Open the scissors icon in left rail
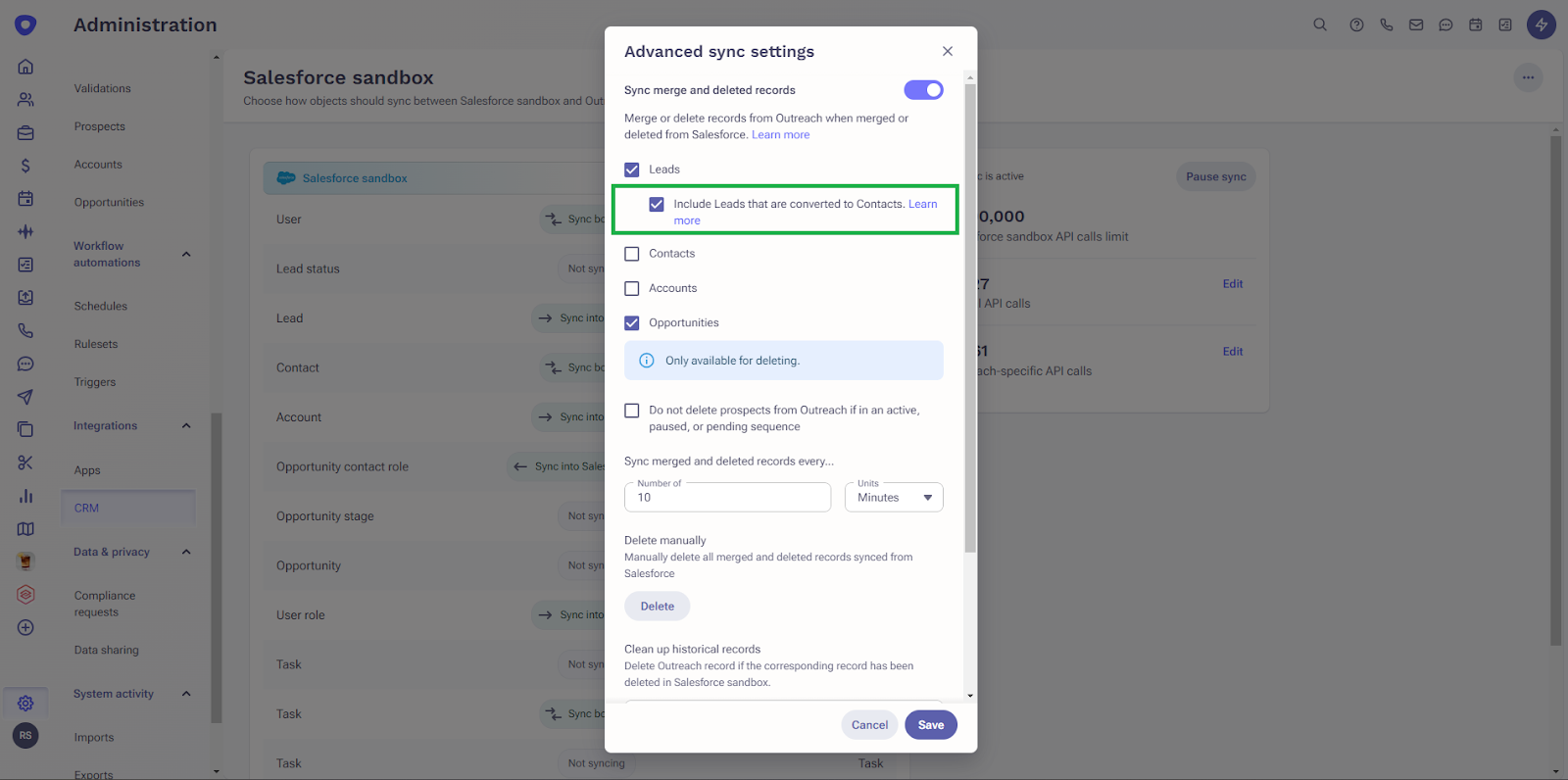 [25, 463]
